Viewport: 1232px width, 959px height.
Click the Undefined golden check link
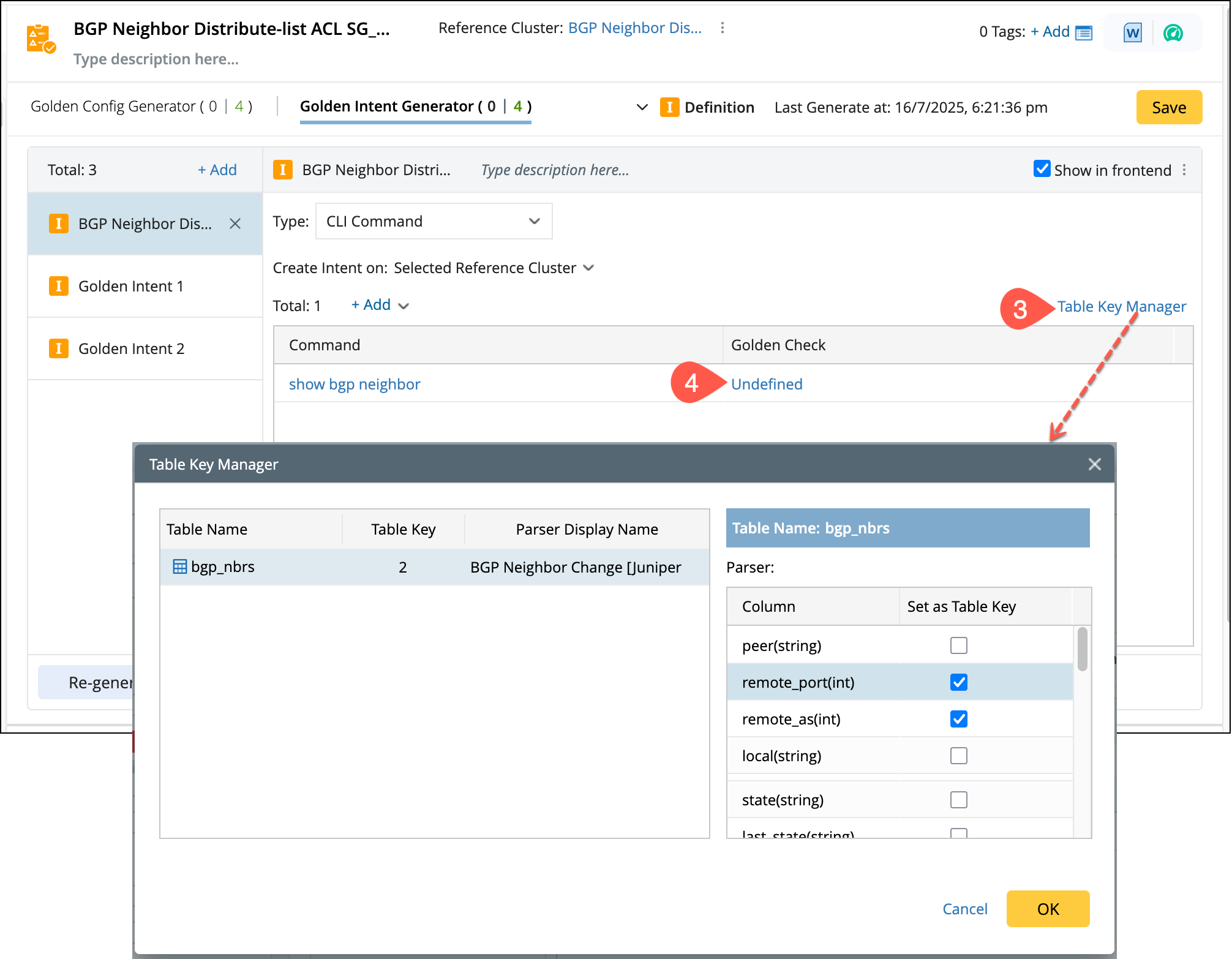(x=767, y=384)
